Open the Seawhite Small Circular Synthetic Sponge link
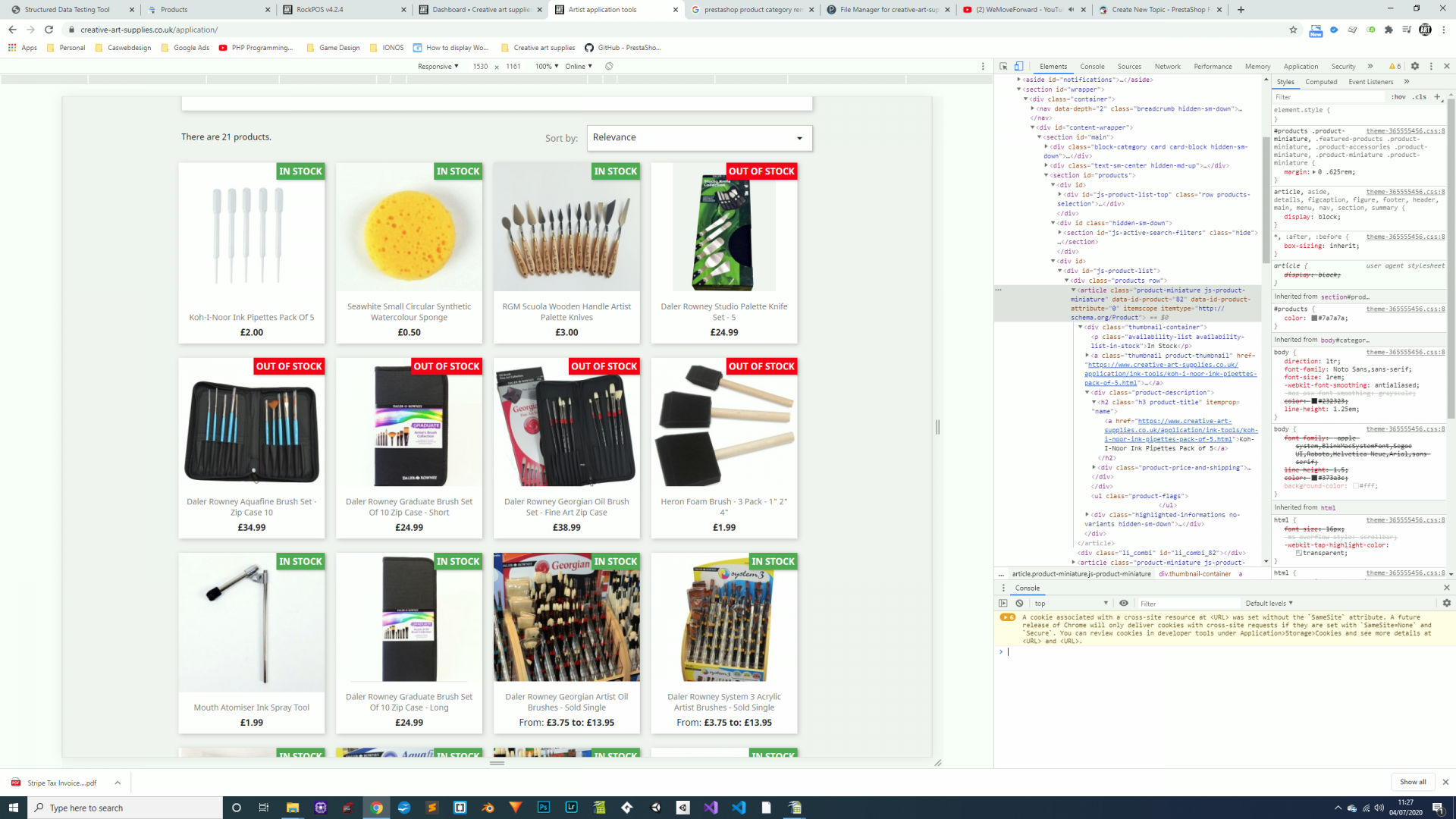 409,312
